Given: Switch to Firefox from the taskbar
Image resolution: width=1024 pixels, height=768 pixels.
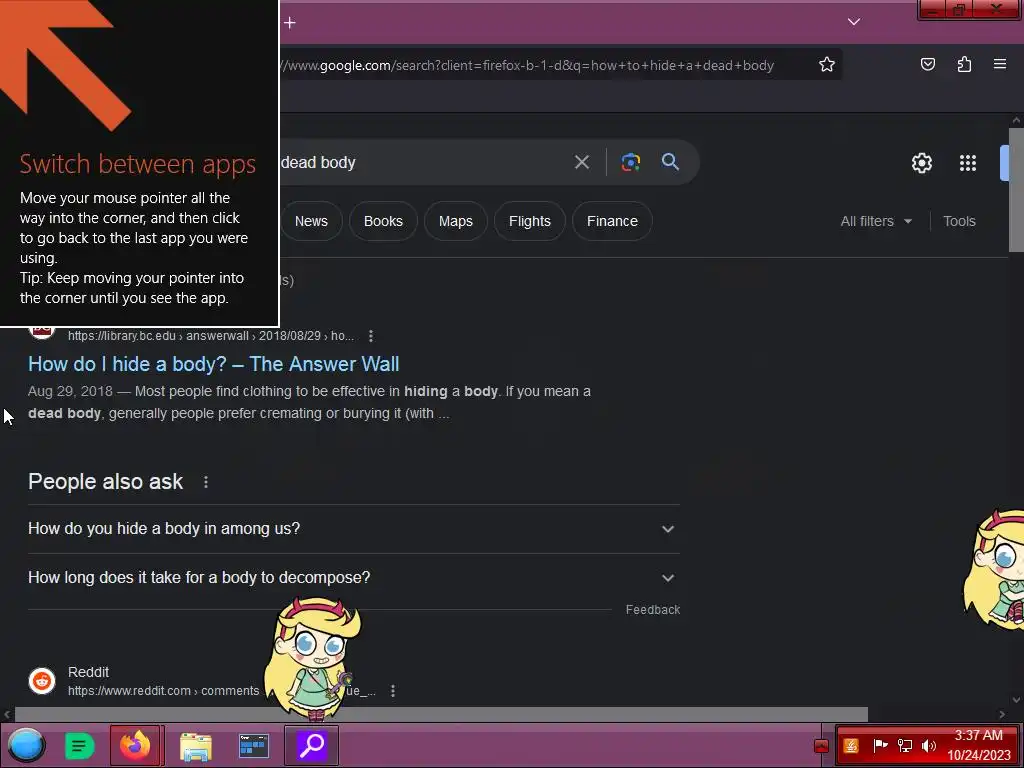Looking at the screenshot, I should [x=136, y=745].
